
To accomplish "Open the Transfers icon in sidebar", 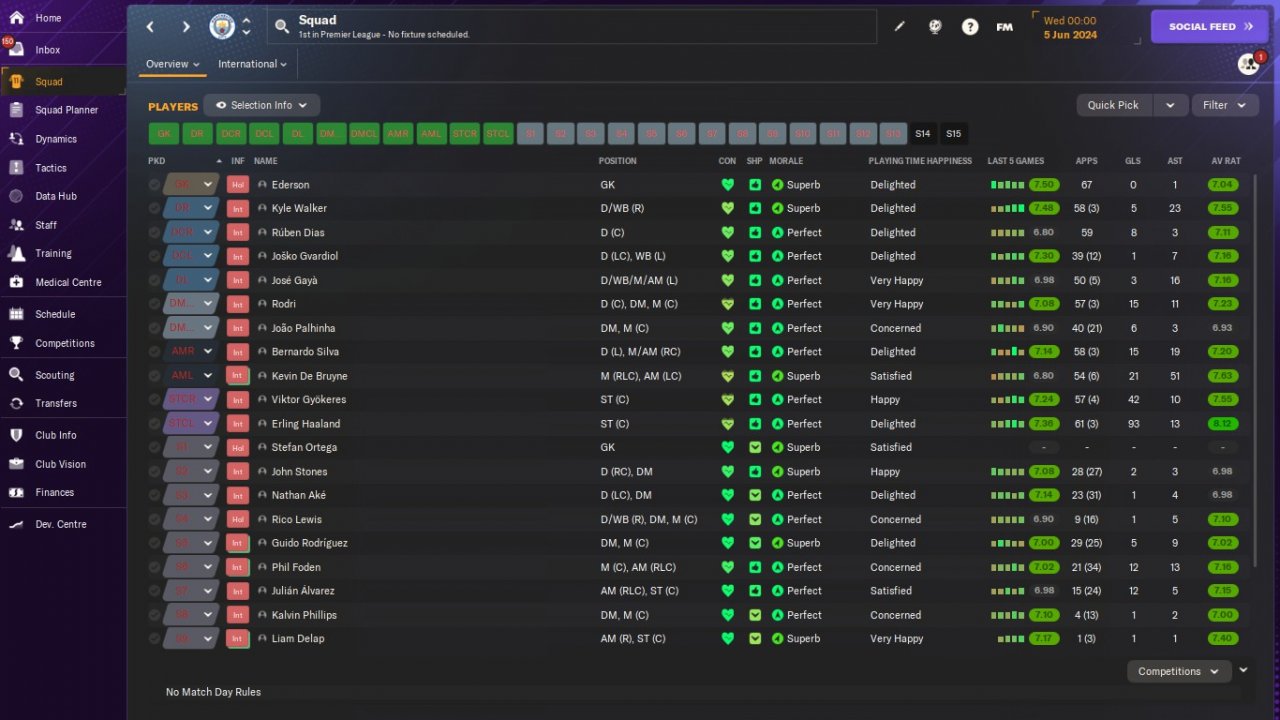I will [16, 403].
